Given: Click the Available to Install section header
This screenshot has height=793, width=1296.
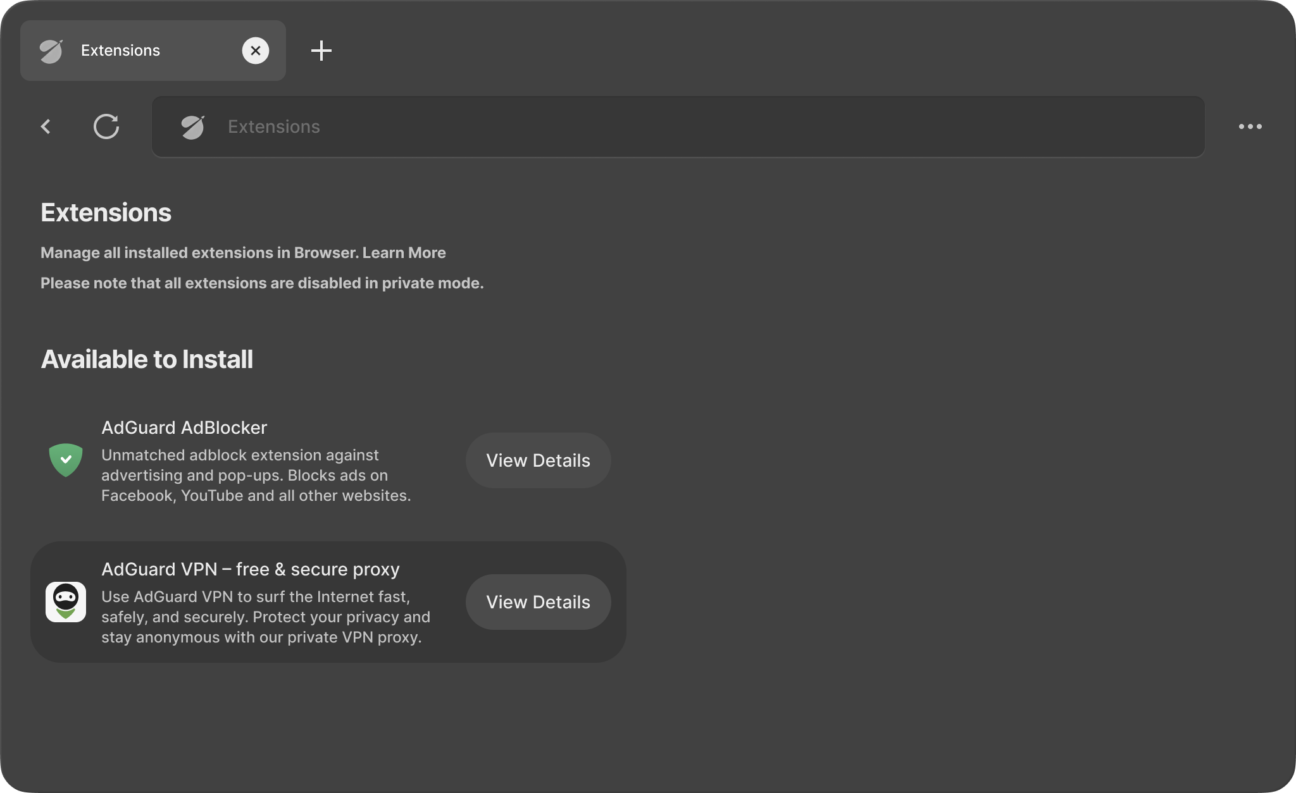Looking at the screenshot, I should 146,359.
